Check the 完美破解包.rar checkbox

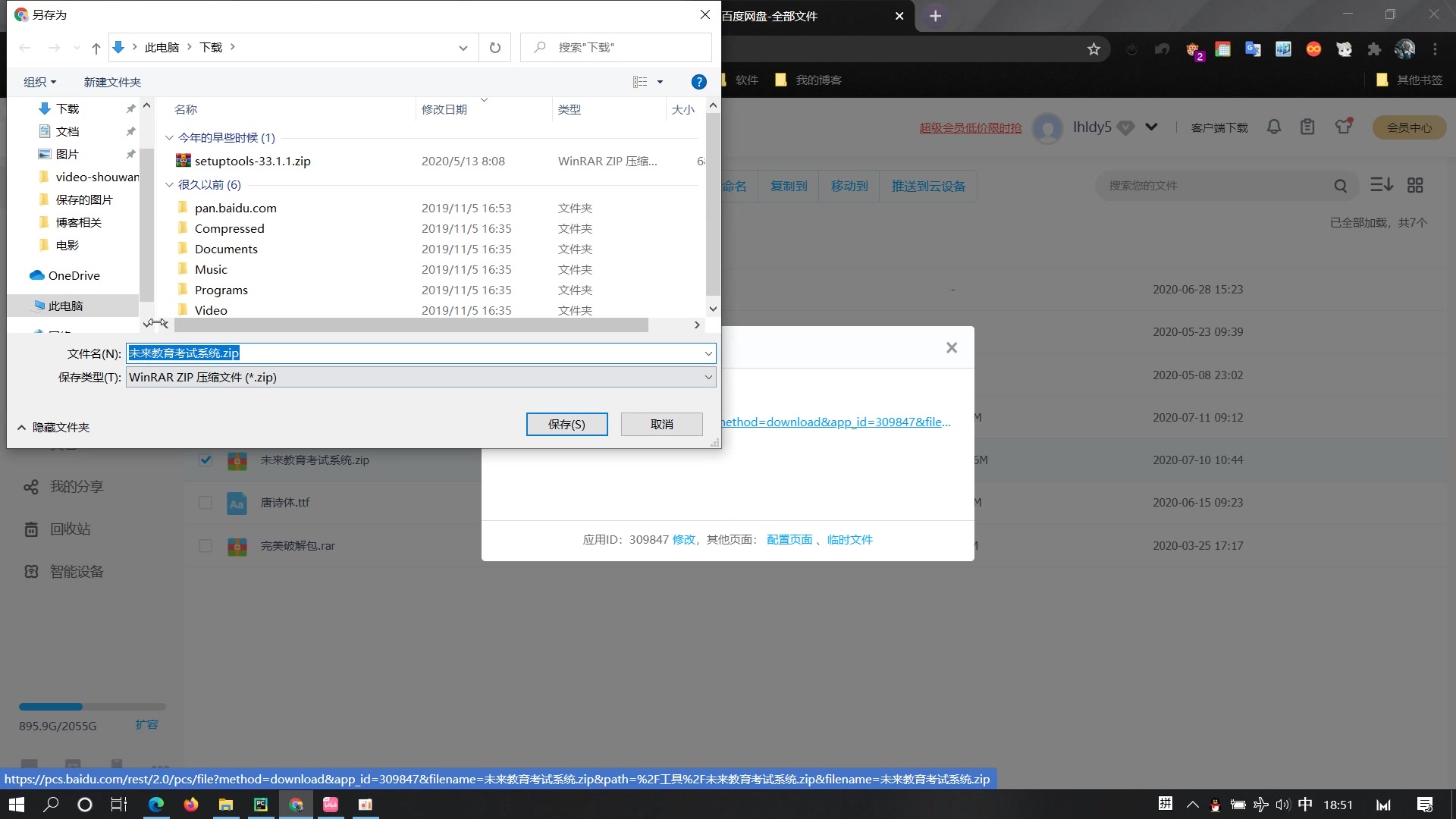[205, 545]
